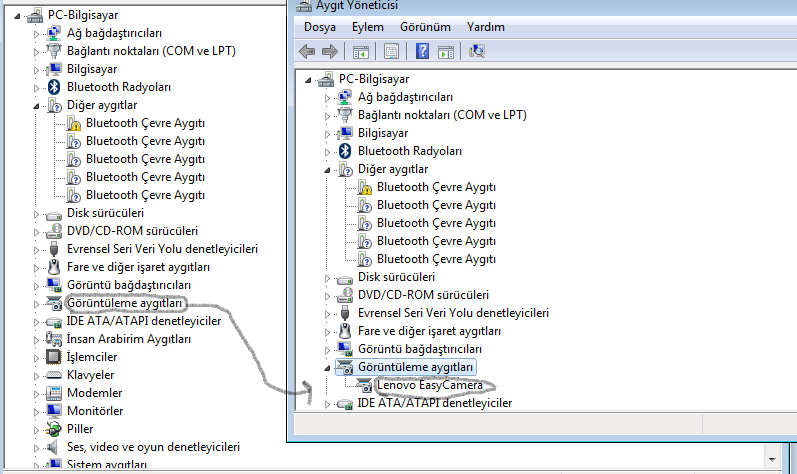This screenshot has height=474, width=797.
Task: Click the COM ve LPT ports icon in right window
Action: (x=345, y=115)
